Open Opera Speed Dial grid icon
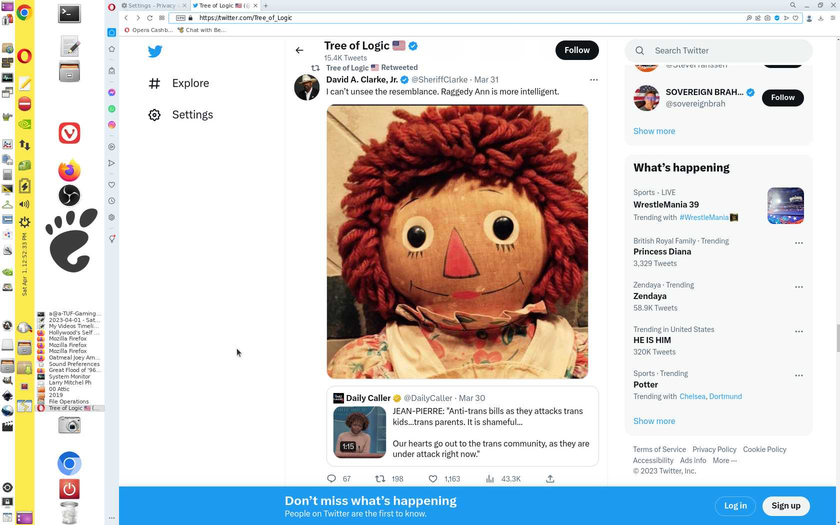The image size is (840, 525). (161, 18)
